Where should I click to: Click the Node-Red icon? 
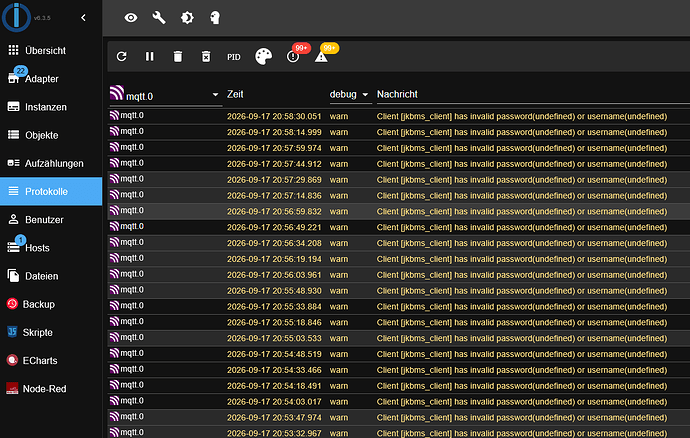click(x=12, y=388)
